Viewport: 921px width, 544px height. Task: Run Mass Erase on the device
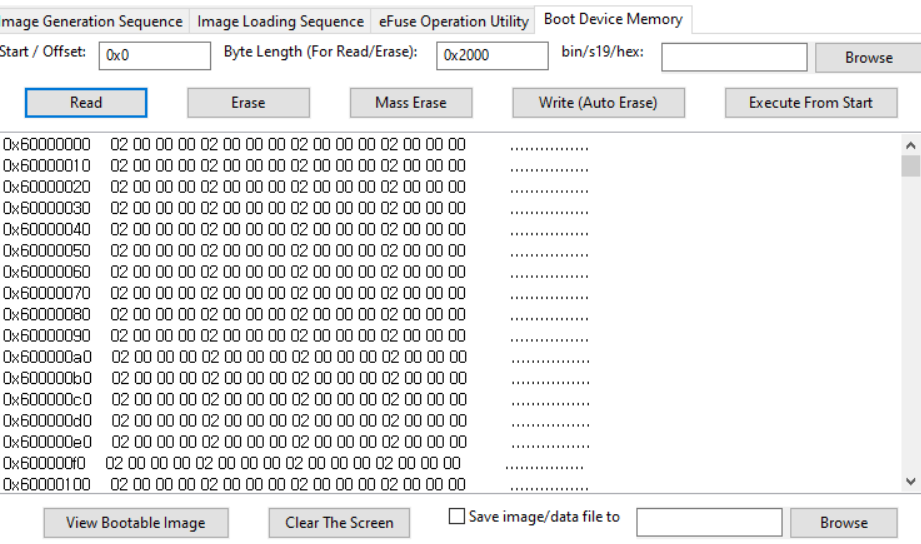tap(410, 102)
